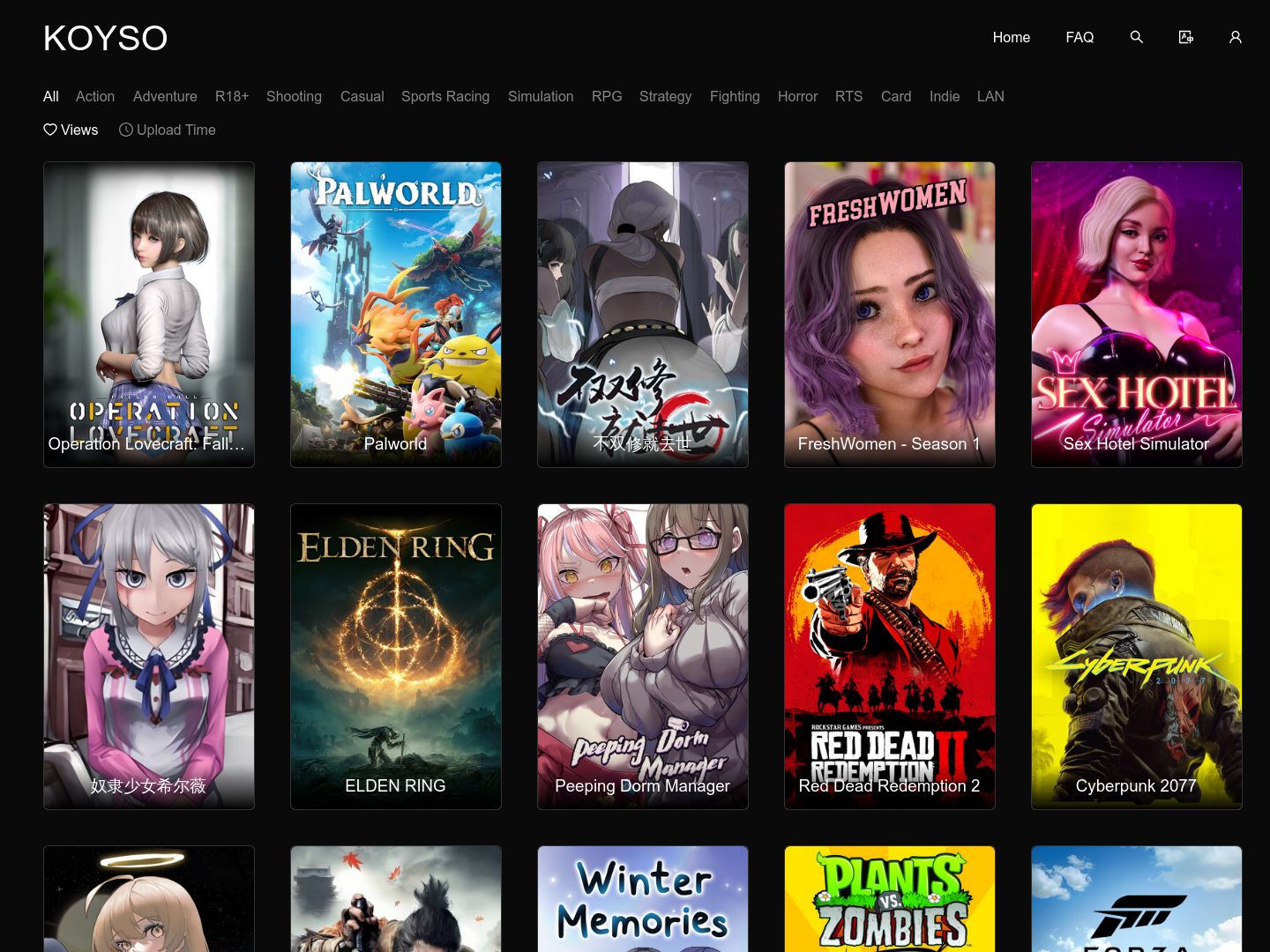Open the Forza game card
This screenshot has width=1270, height=952.
tap(1137, 899)
